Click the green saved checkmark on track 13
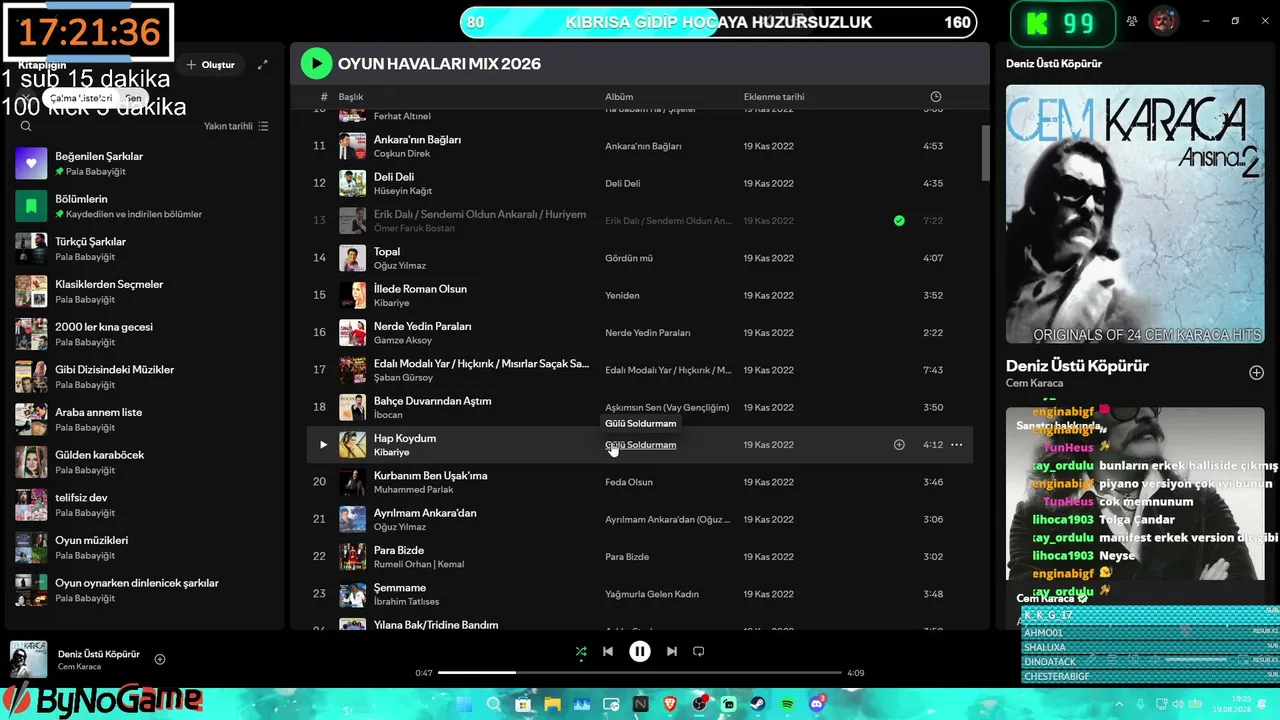Screen dimensions: 1280x720 (899, 220)
